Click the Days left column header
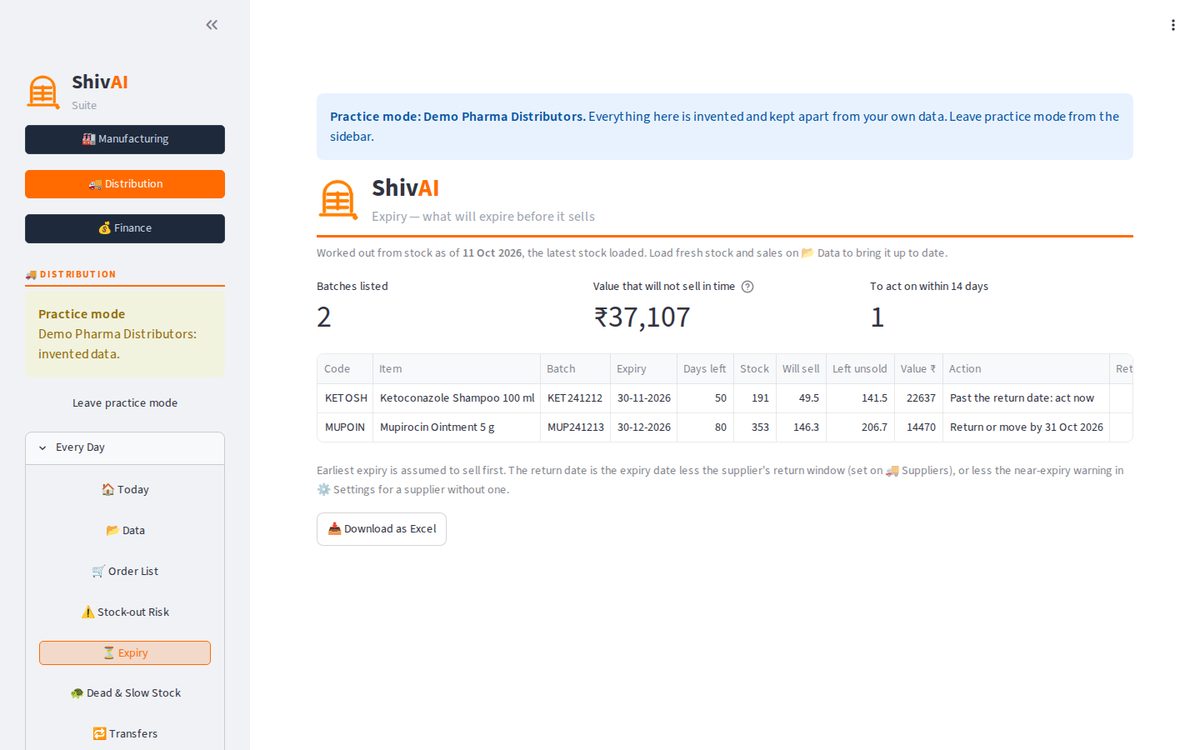The height and width of the screenshot is (750, 1200). 705,369
